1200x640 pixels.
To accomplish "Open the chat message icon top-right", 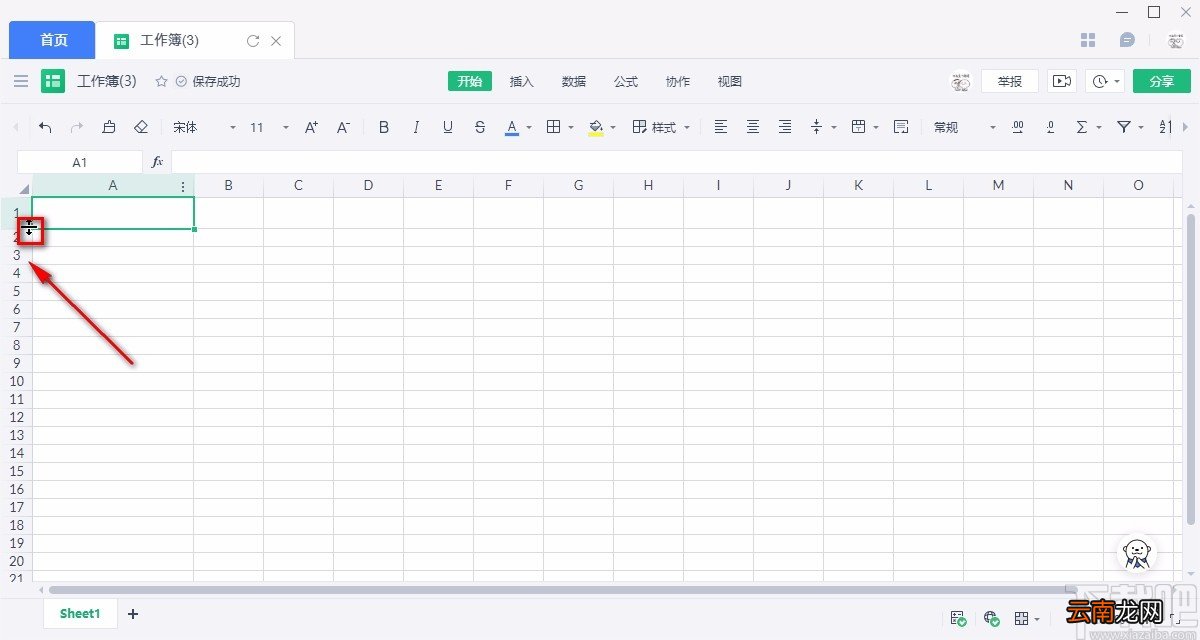I will [x=1127, y=40].
